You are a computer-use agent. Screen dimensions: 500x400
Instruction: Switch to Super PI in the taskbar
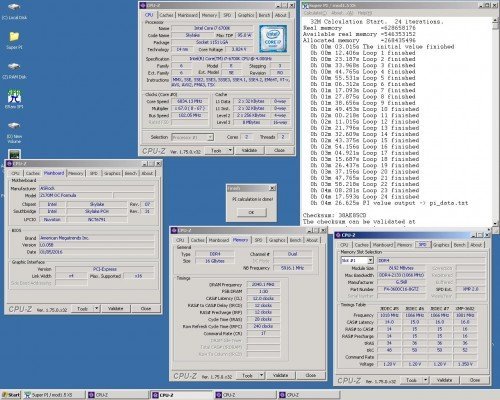(x=53, y=395)
